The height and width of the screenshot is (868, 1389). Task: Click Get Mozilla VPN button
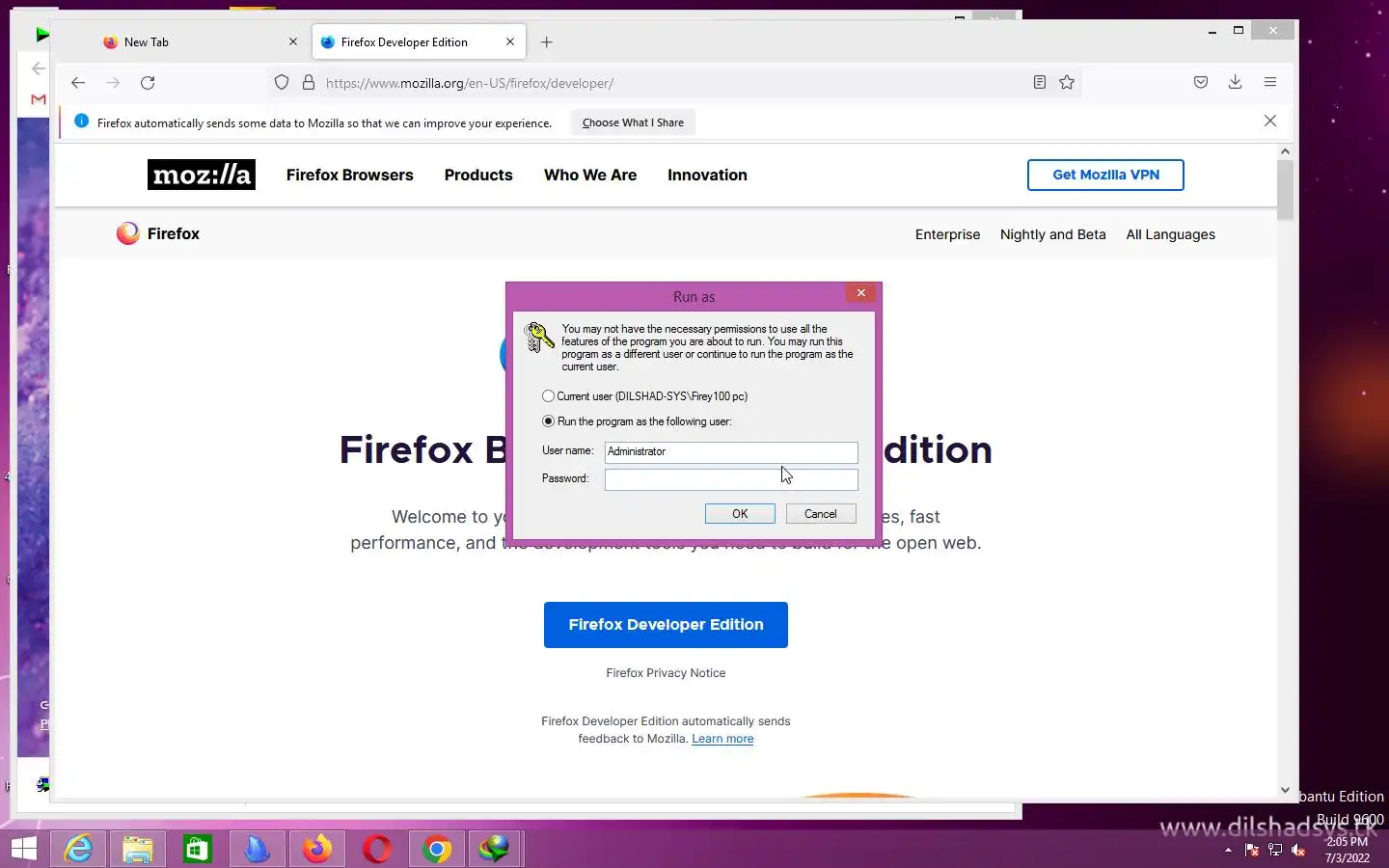point(1105,175)
